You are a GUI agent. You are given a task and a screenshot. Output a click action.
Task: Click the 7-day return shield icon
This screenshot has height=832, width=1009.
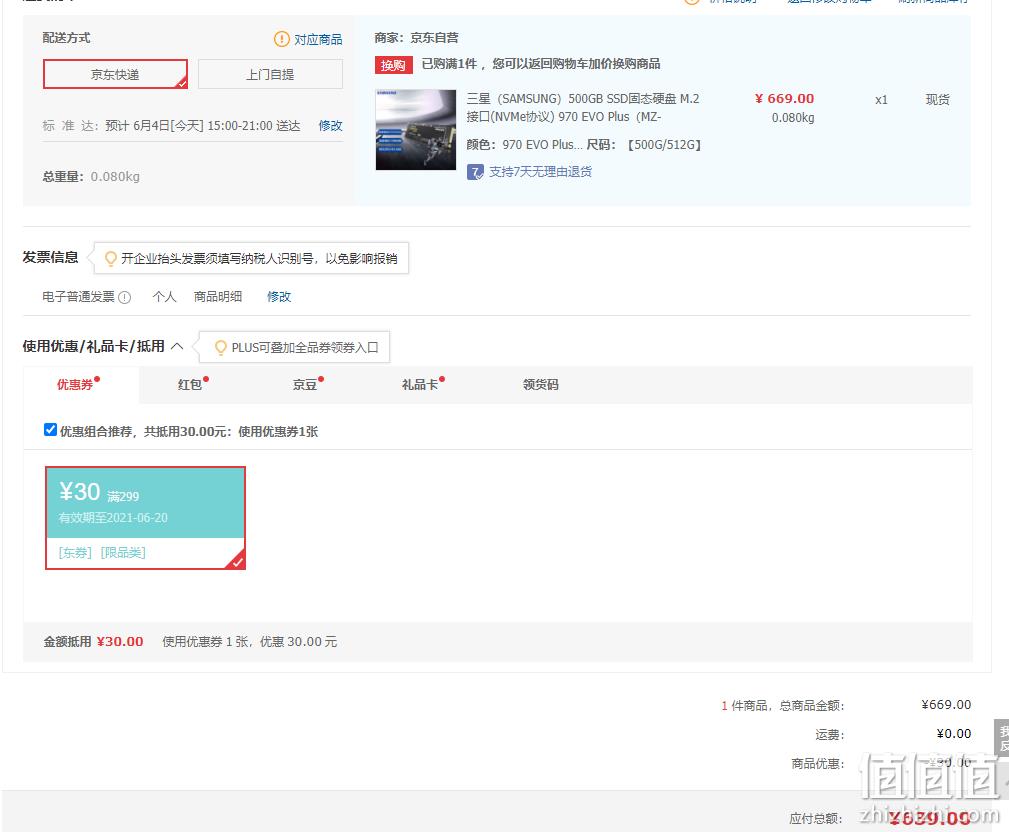pyautogui.click(x=475, y=172)
